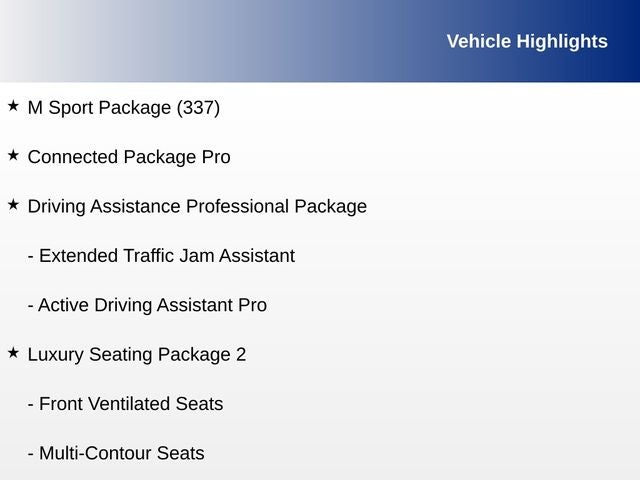Click the (337) package code

[x=198, y=108]
